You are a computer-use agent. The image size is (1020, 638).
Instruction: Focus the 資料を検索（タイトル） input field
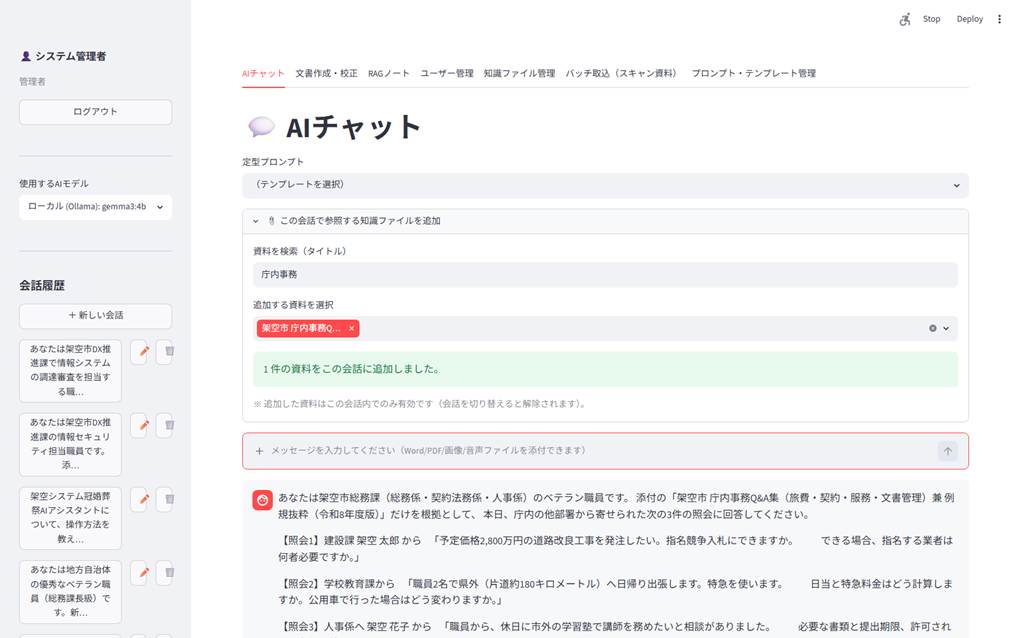click(x=605, y=274)
